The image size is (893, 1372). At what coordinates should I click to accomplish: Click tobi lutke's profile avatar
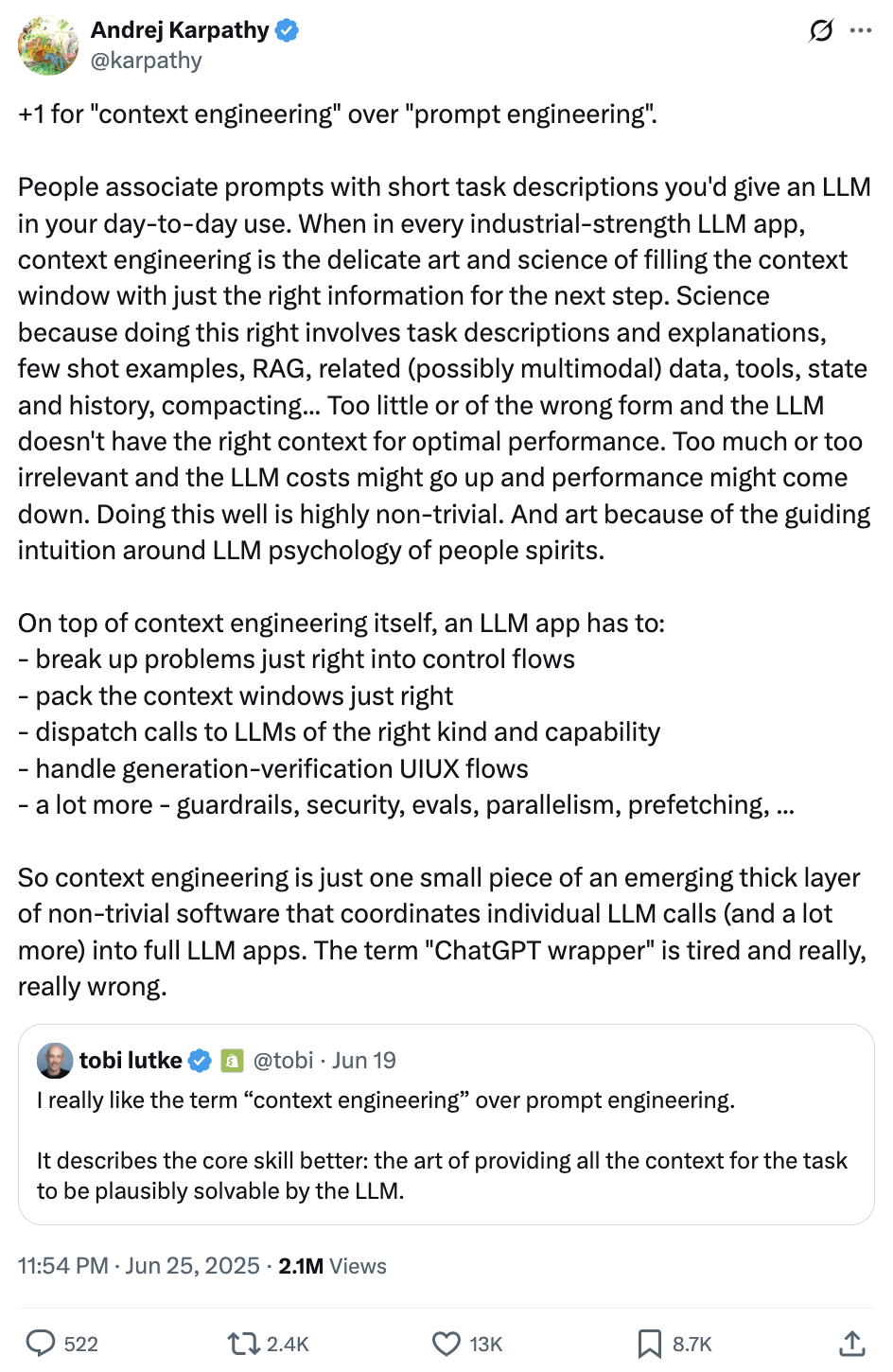click(55, 1061)
